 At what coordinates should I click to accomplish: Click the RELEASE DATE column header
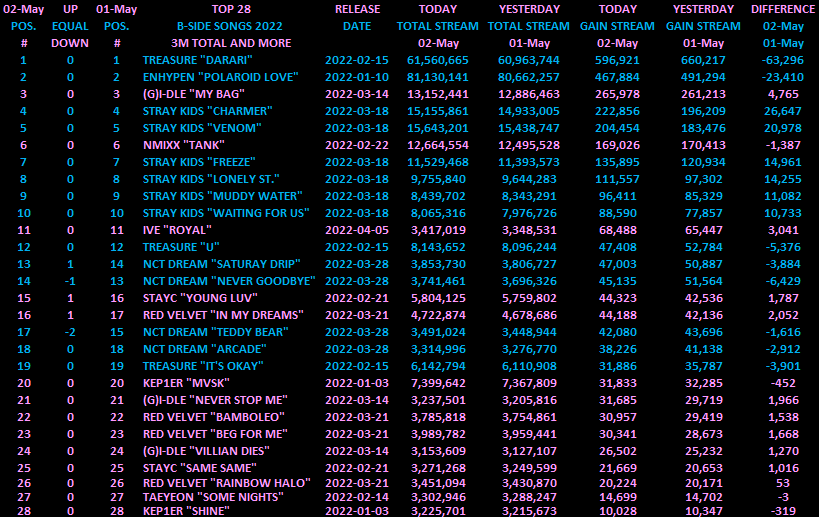click(357, 17)
